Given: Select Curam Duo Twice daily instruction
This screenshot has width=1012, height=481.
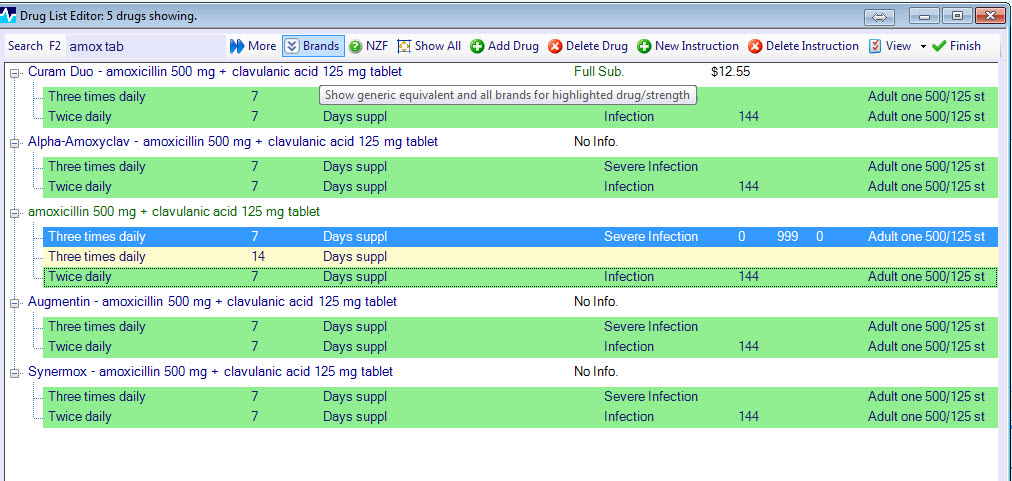Looking at the screenshot, I should tap(520, 117).
